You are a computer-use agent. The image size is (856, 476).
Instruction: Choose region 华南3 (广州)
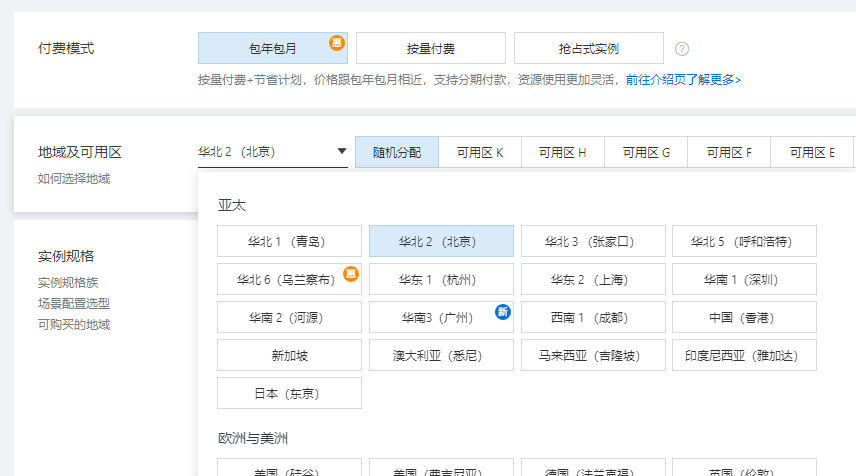coord(441,317)
